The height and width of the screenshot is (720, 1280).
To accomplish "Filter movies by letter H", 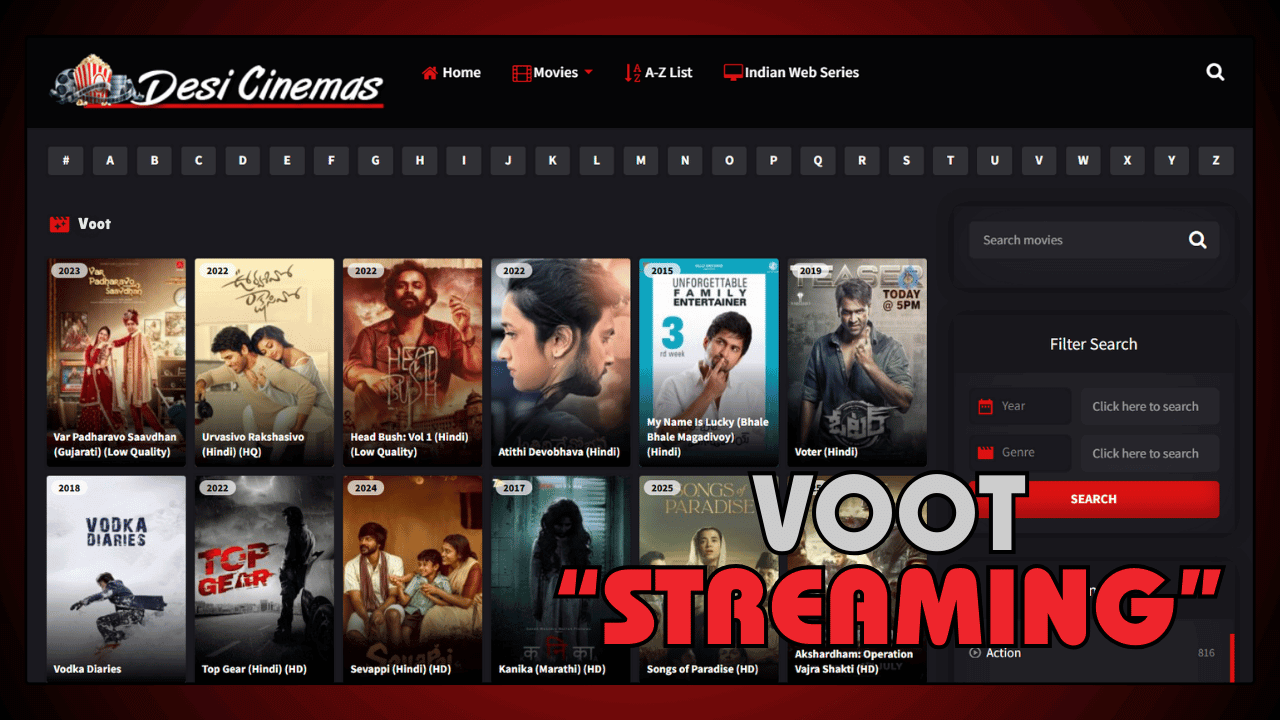I will (420, 161).
